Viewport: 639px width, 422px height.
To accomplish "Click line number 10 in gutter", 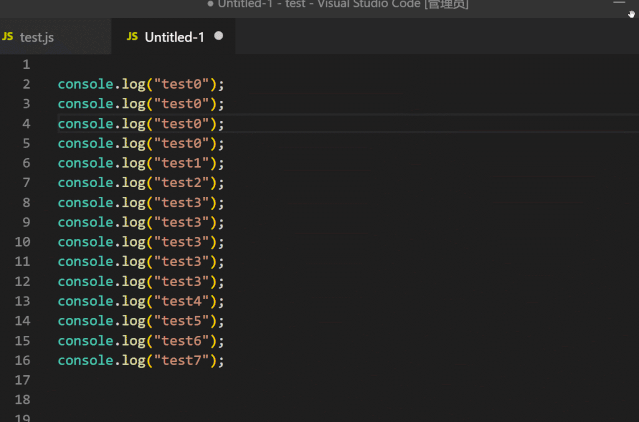I will tap(22, 242).
